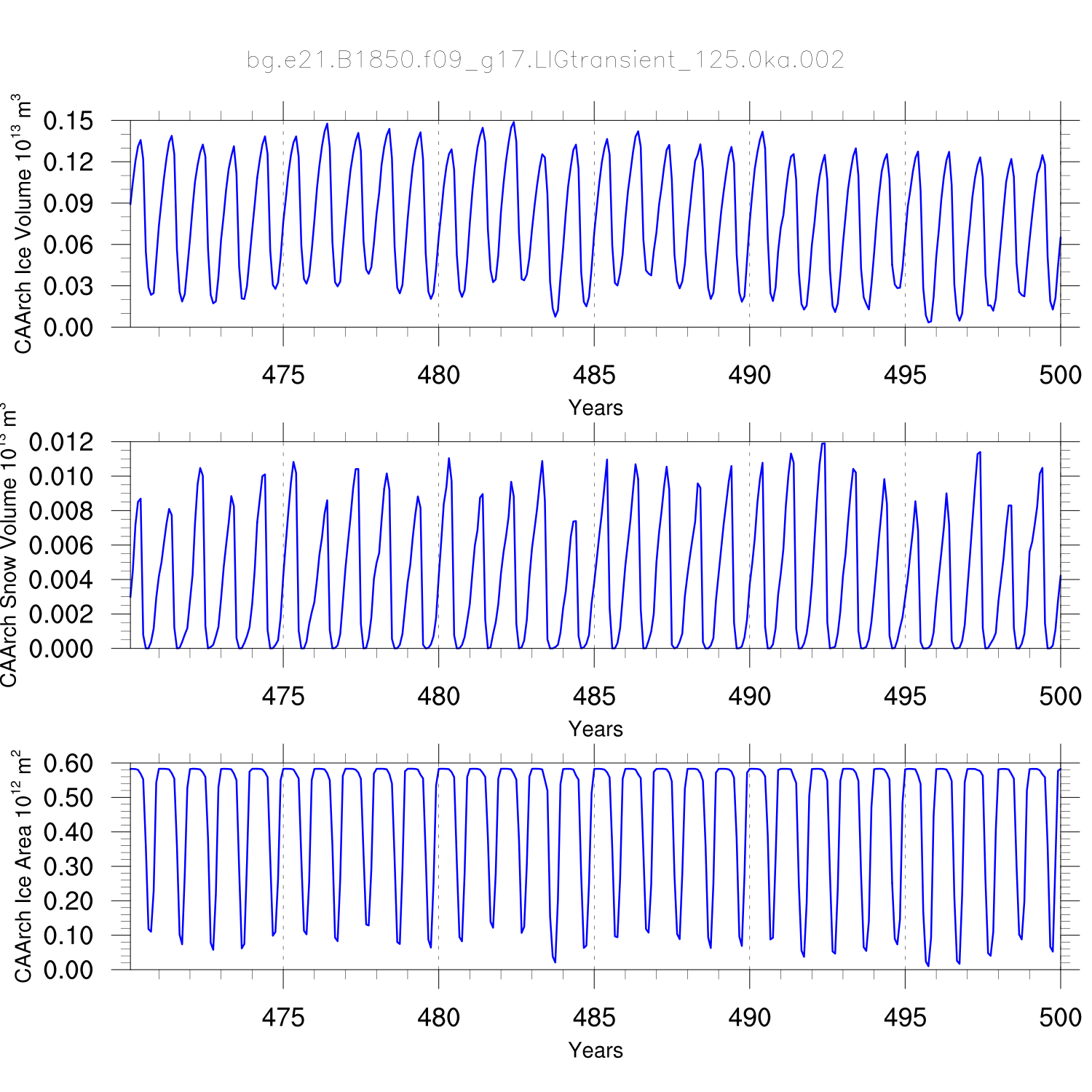Select the 0.012 tick on the snow volume axis
Image resolution: width=1092 pixels, height=1092 pixels.
(61, 442)
